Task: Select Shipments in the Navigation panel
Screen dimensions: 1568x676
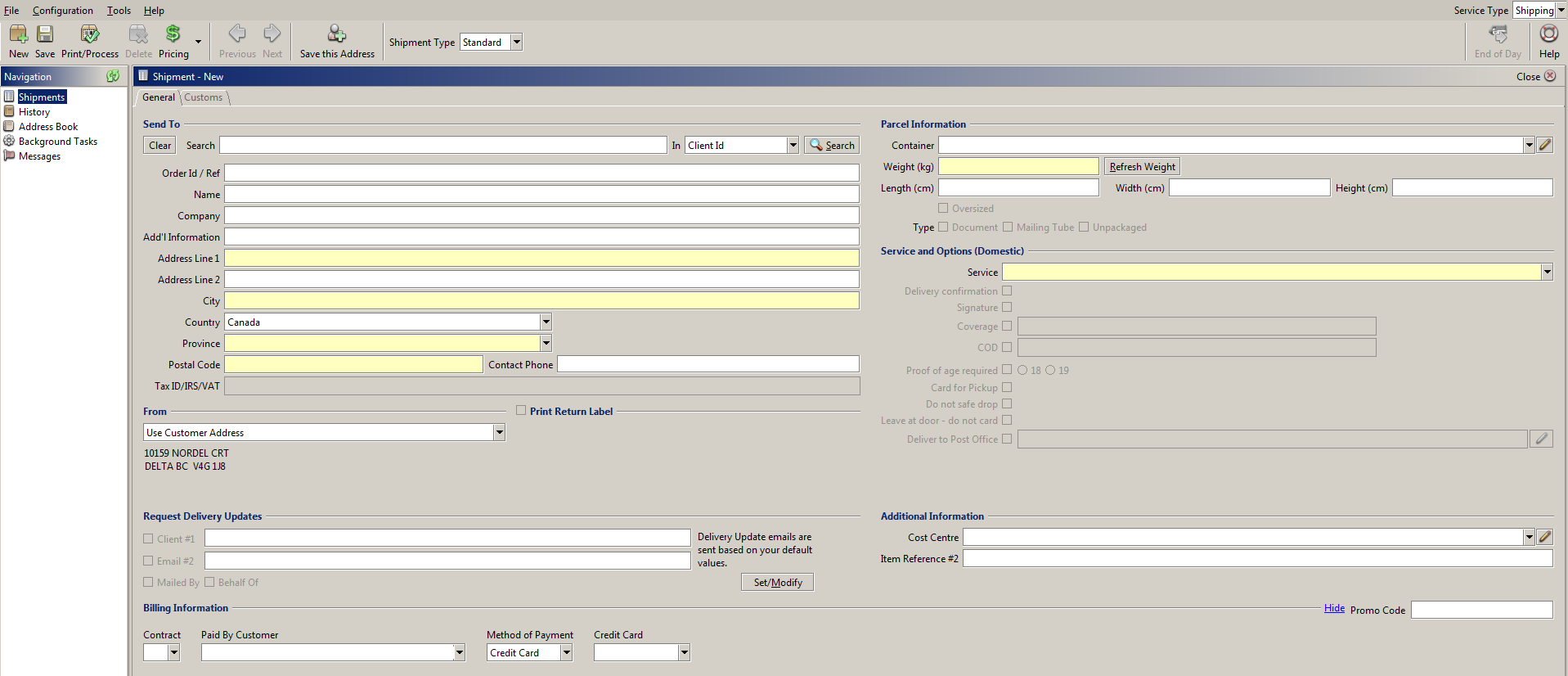Action: coord(42,97)
